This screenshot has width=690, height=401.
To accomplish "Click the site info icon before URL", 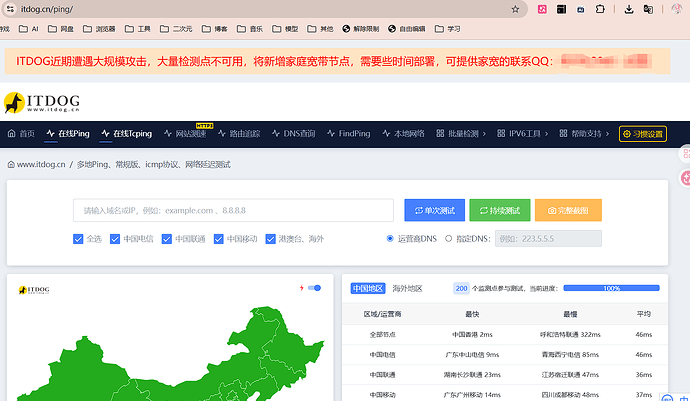I will coord(10,9).
